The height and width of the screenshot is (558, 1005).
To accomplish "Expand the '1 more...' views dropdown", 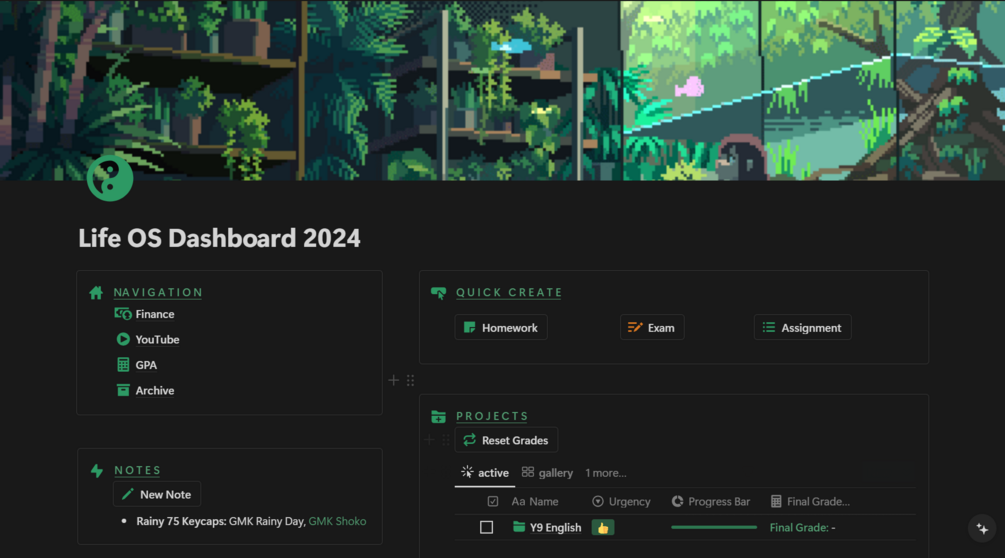I will click(x=606, y=473).
